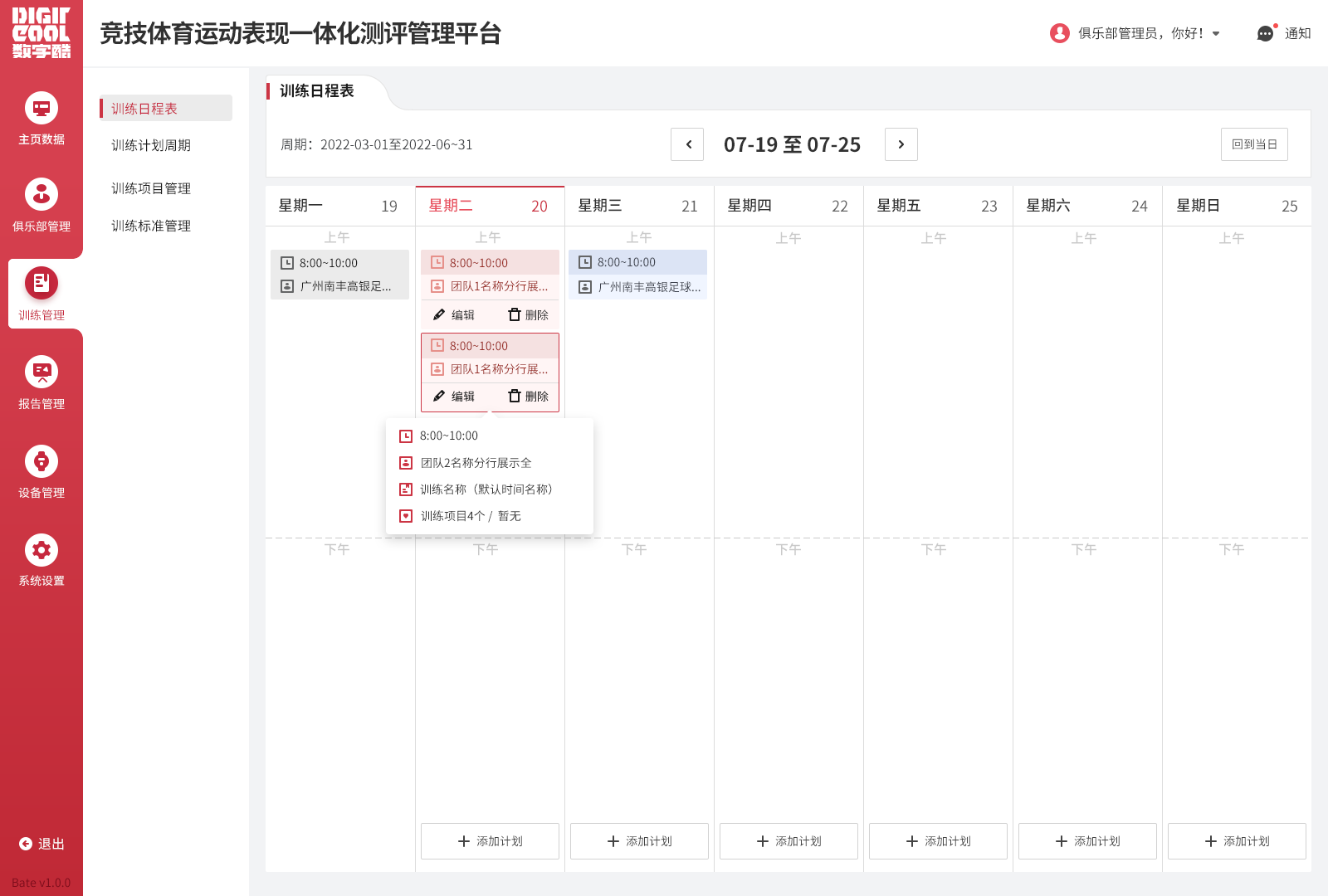Open 系统设置 system settings gear icon

41,550
